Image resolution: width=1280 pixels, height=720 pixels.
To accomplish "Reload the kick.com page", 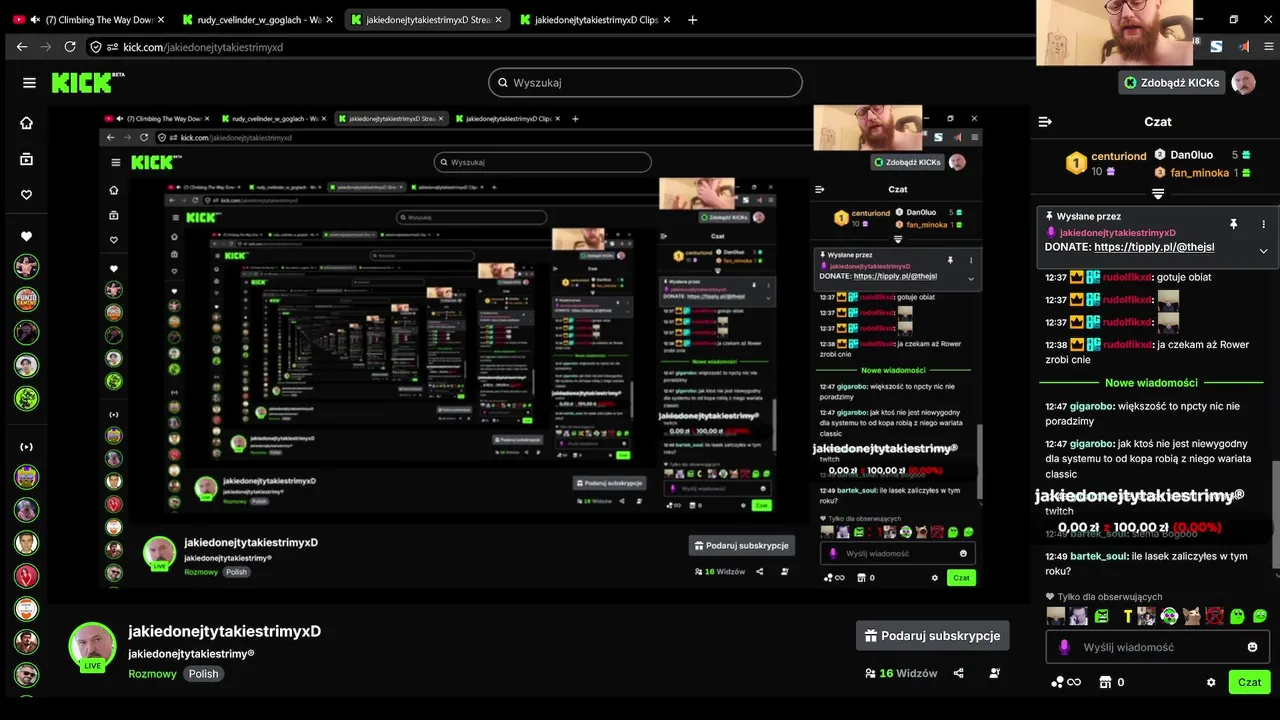I will click(x=70, y=47).
